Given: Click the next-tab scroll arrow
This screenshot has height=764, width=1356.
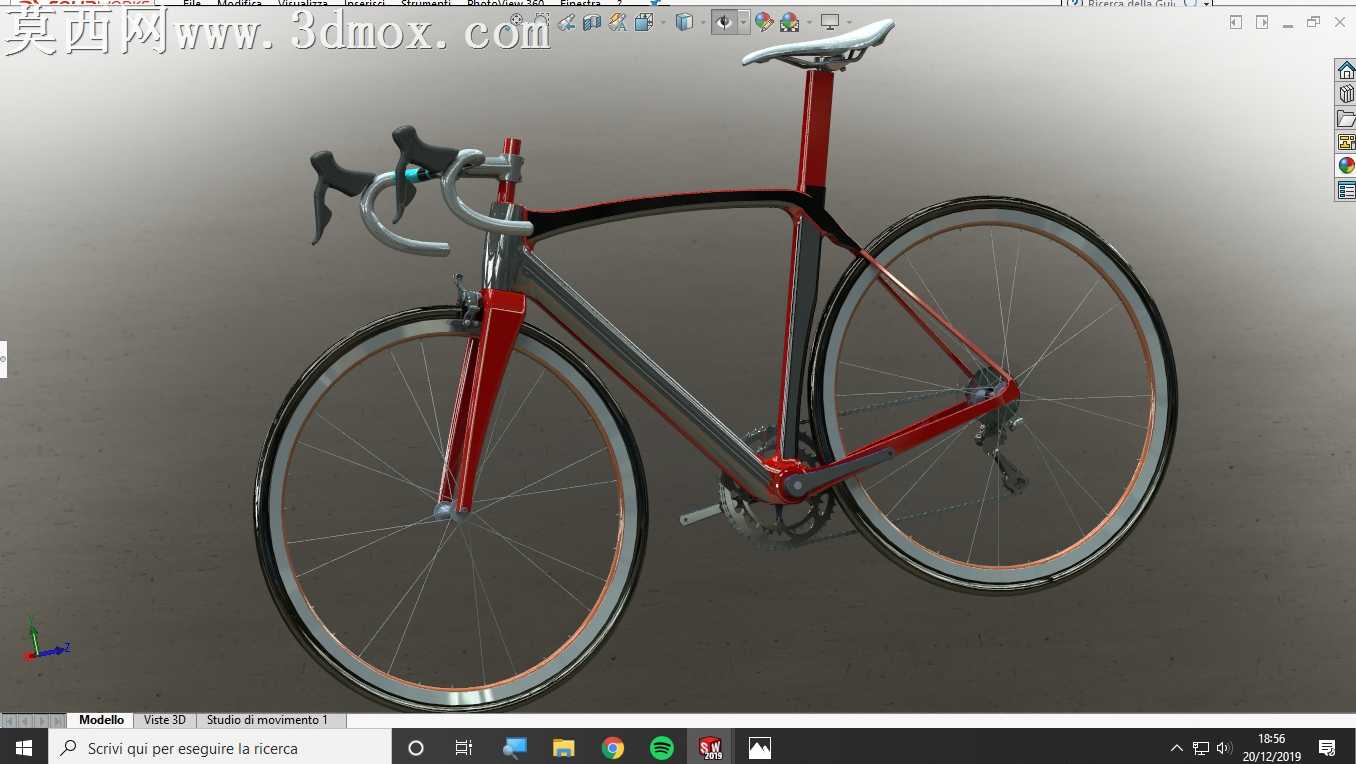Looking at the screenshot, I should (41, 721).
